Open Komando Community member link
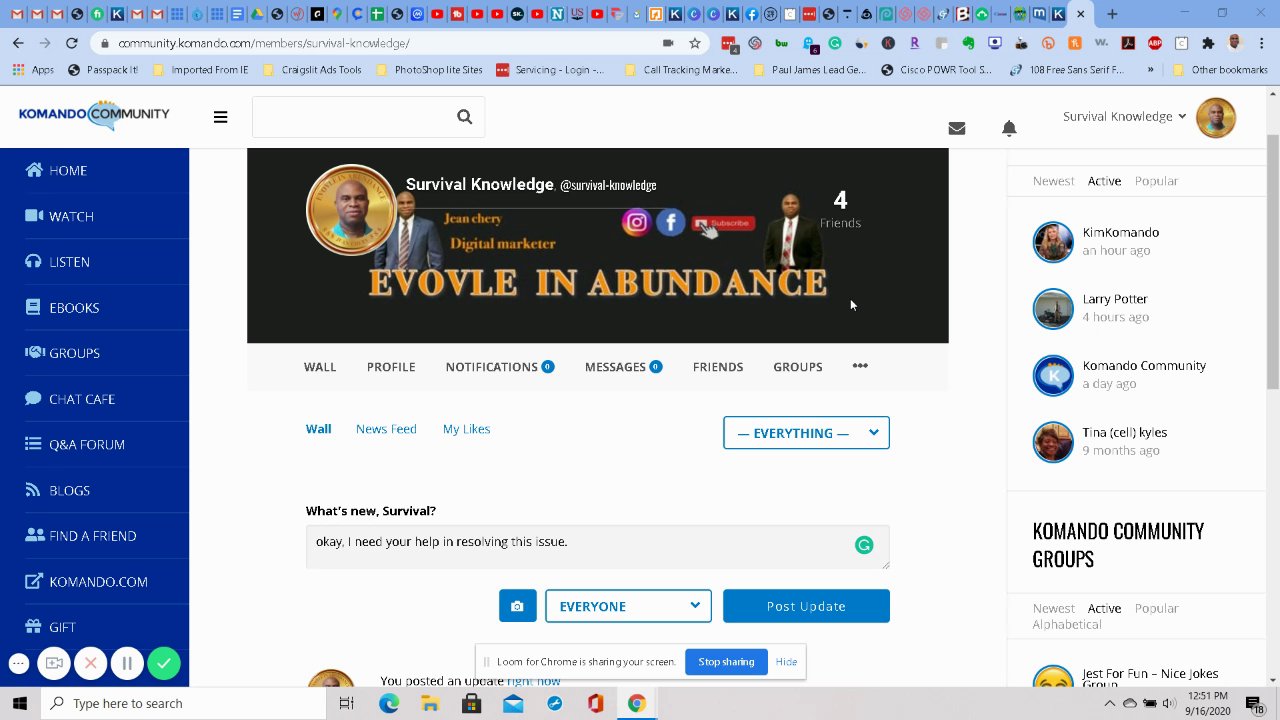Screen dimensions: 1280x720 (1144, 366)
